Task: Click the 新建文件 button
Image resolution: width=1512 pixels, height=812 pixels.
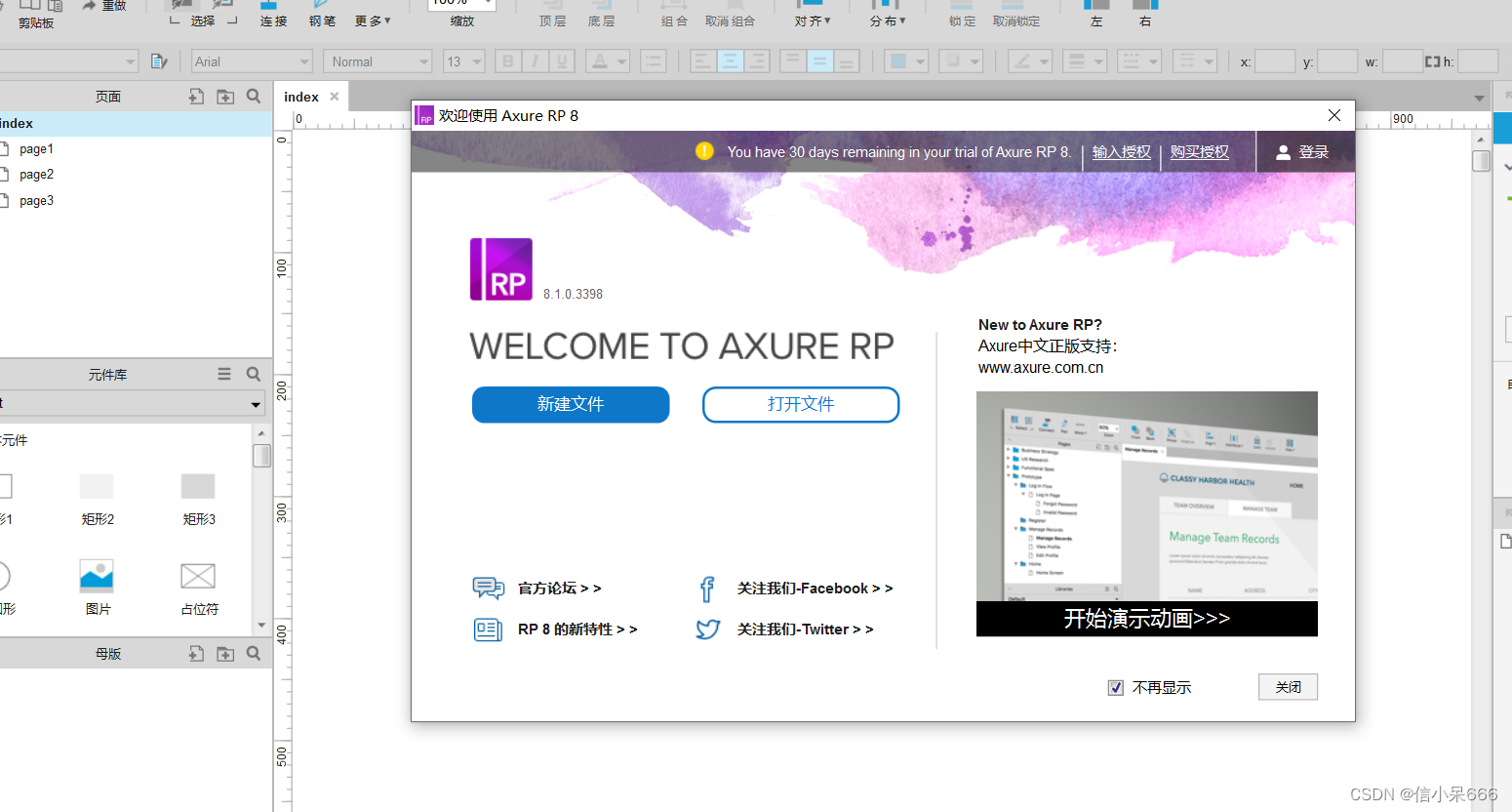Action: [x=571, y=404]
